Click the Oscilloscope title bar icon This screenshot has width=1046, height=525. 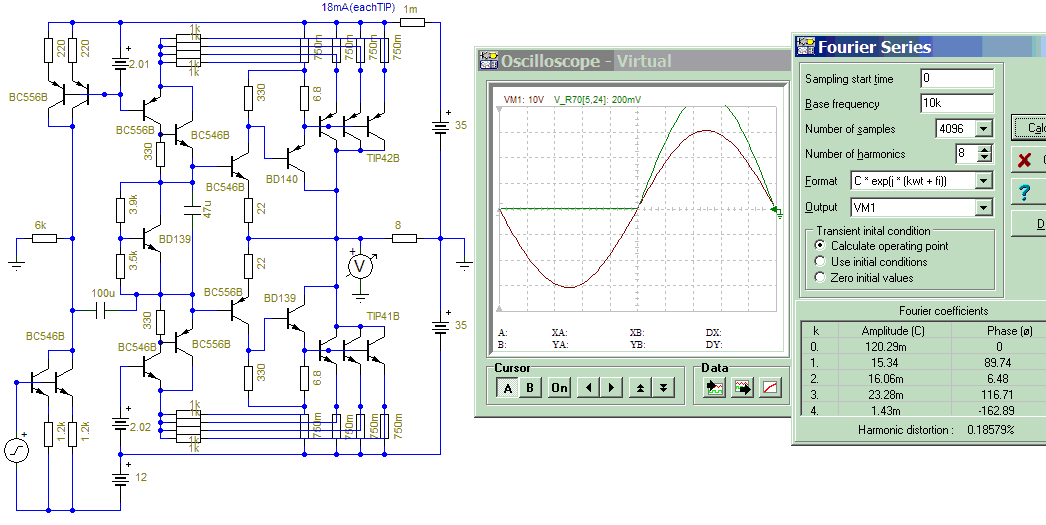(488, 61)
